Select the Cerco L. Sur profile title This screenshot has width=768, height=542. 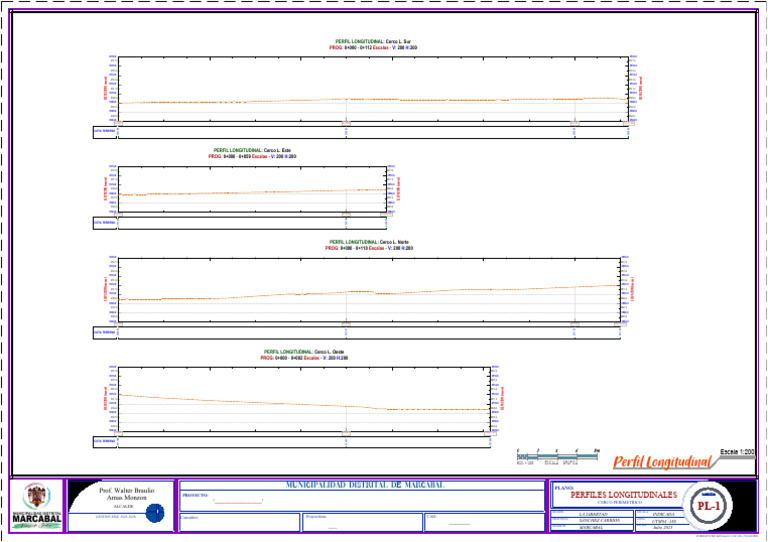373,45
